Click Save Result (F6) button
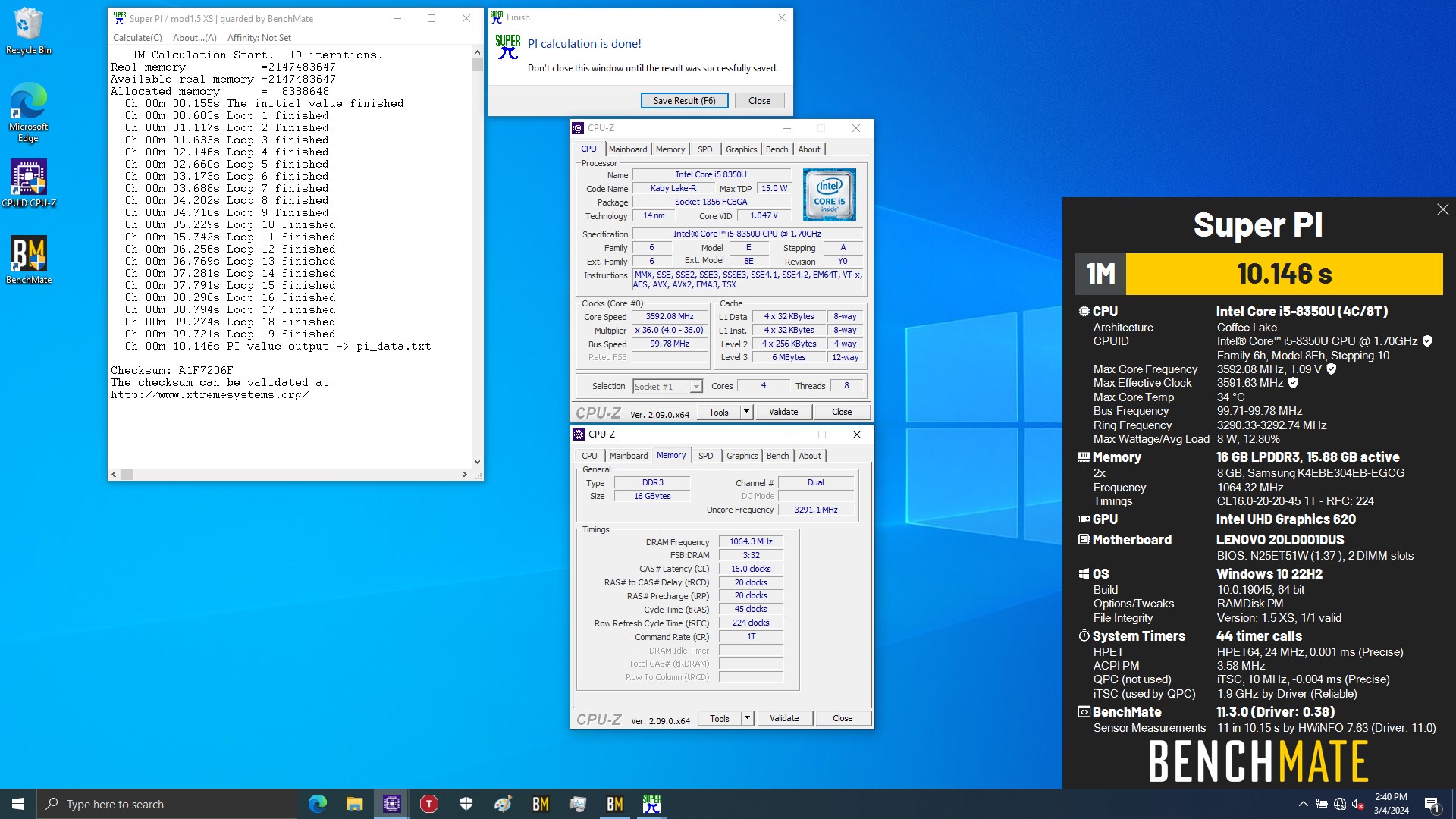 click(x=685, y=101)
